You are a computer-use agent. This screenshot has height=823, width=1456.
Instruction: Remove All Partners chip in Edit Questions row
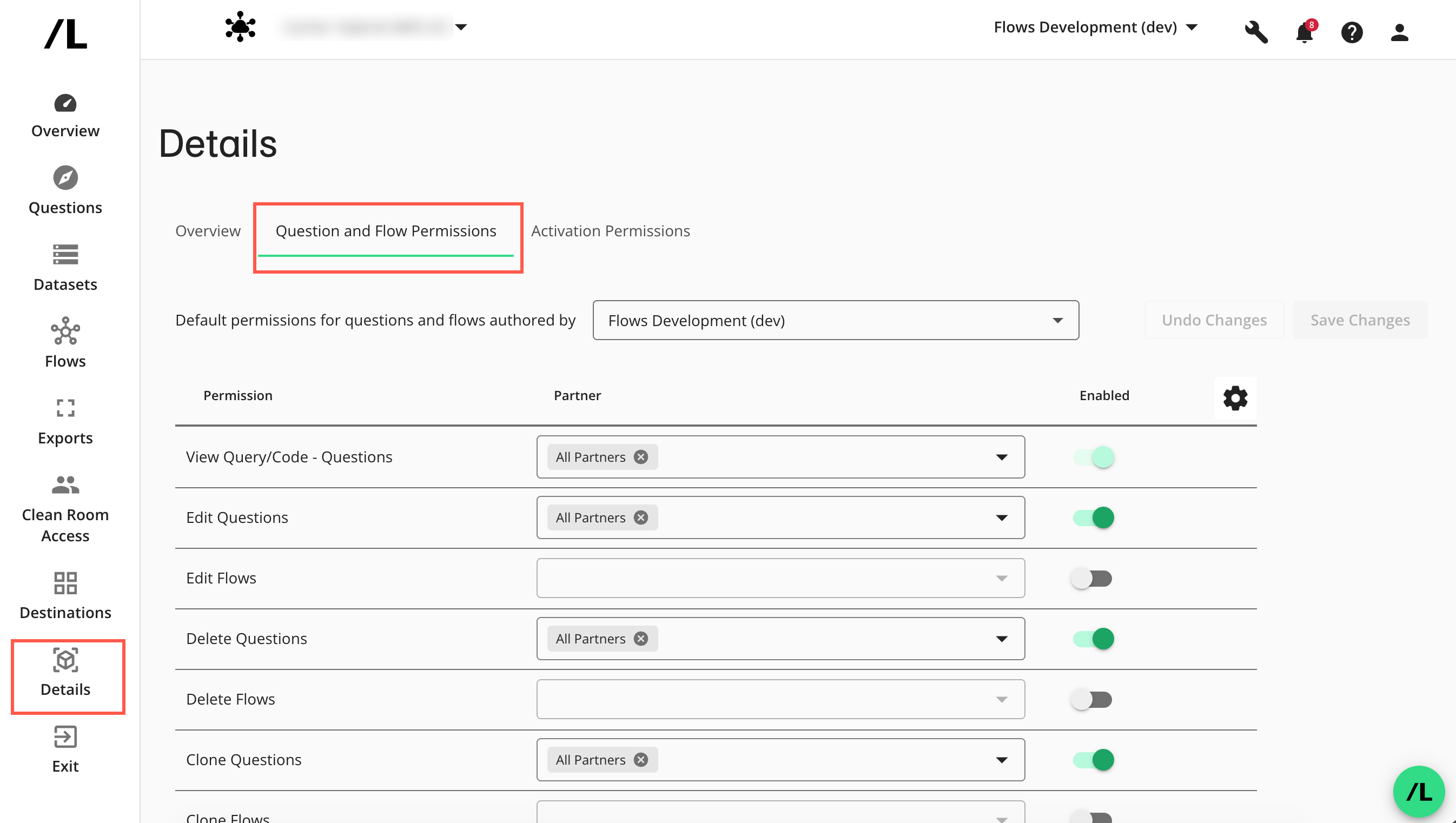(x=640, y=517)
